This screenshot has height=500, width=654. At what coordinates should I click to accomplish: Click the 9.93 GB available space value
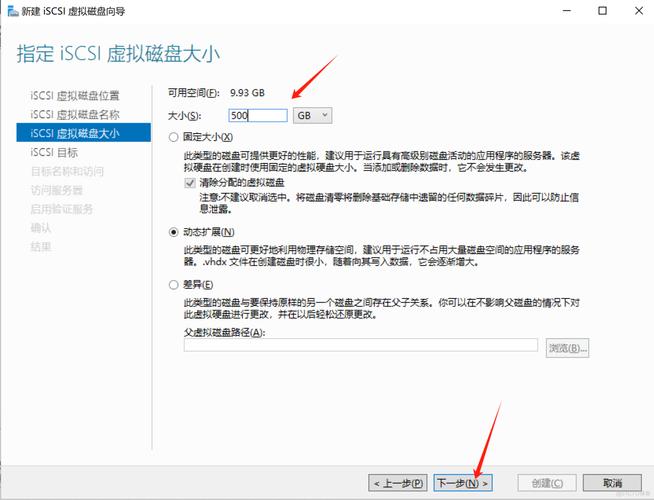pyautogui.click(x=247, y=93)
